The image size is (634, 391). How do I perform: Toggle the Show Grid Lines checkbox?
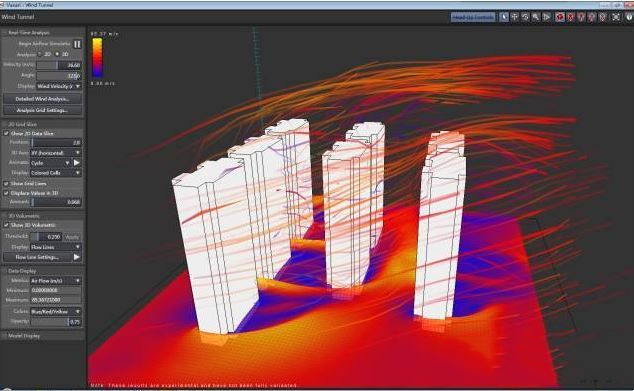tap(6, 183)
